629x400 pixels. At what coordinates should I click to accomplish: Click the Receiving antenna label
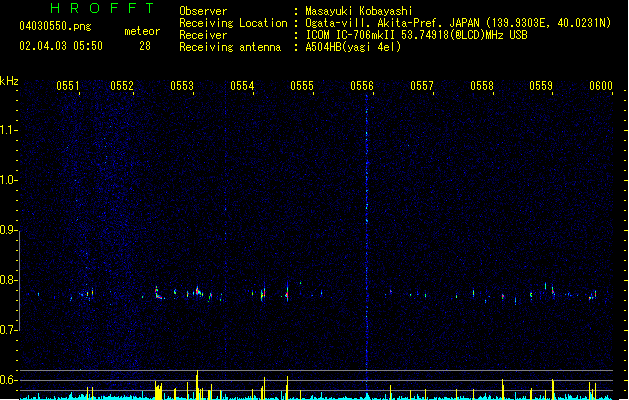coord(230,47)
